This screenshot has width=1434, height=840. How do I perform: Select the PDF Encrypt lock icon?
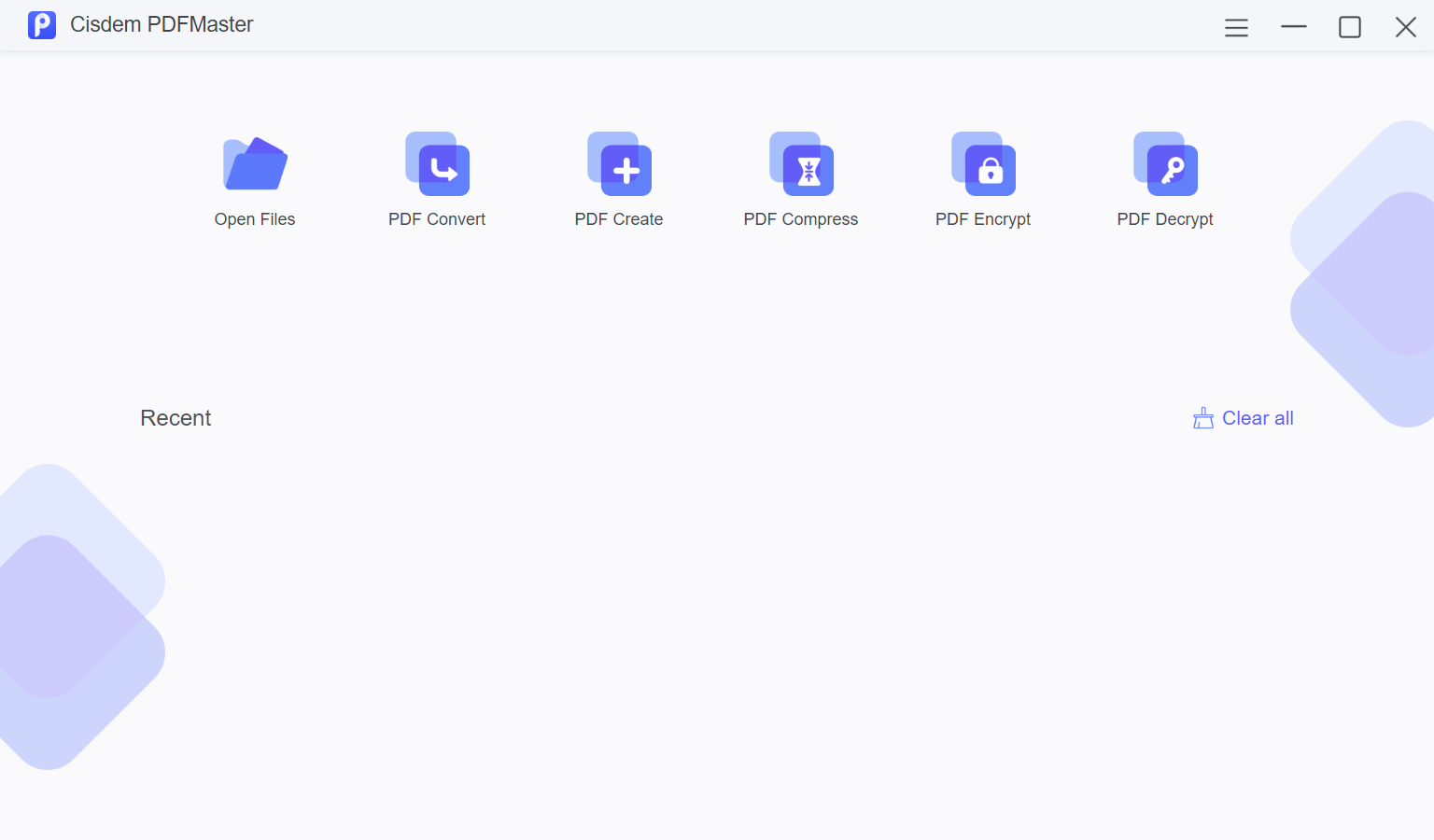coord(983,164)
